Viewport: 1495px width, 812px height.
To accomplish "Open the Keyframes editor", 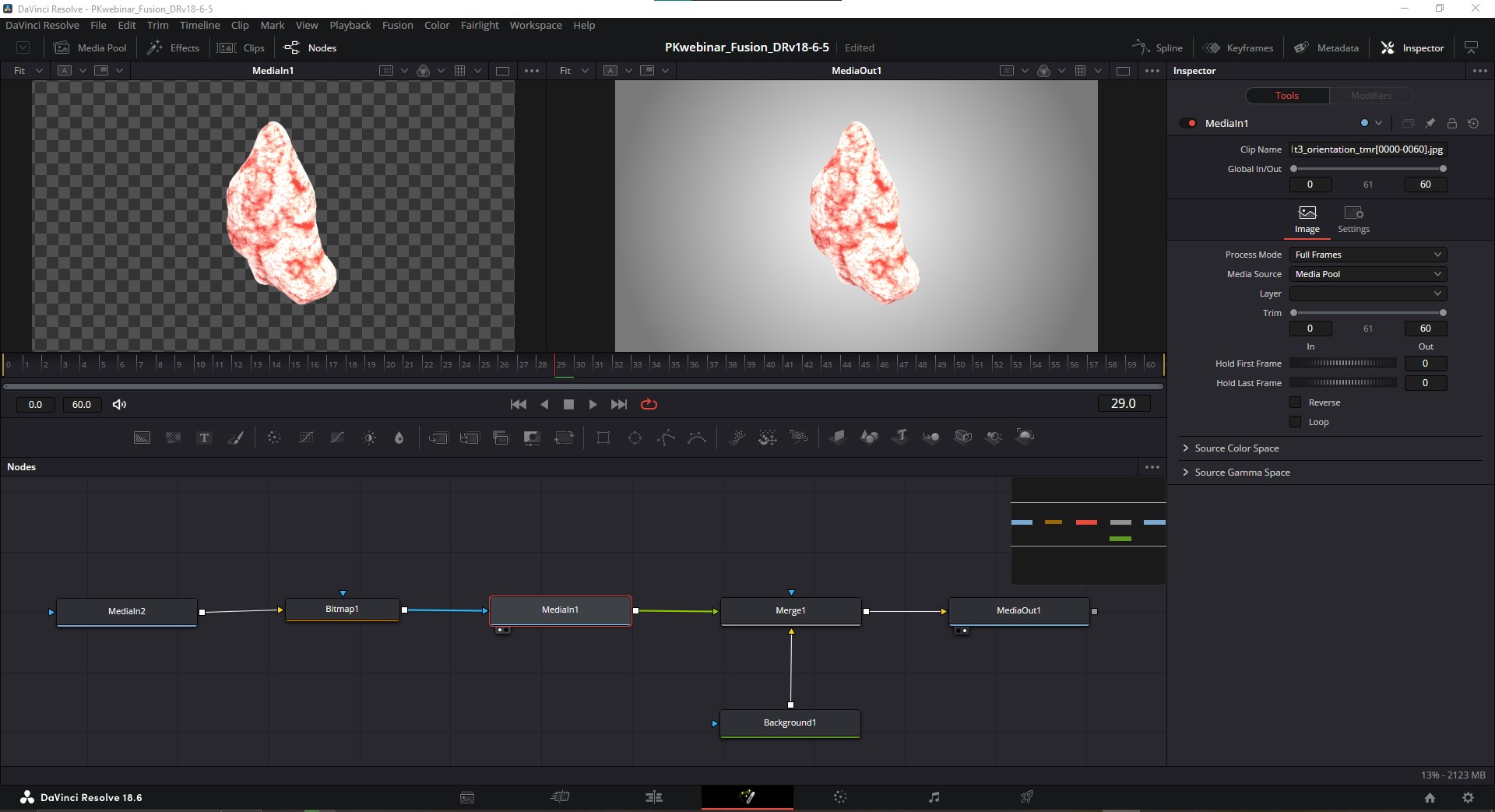I will point(1238,47).
